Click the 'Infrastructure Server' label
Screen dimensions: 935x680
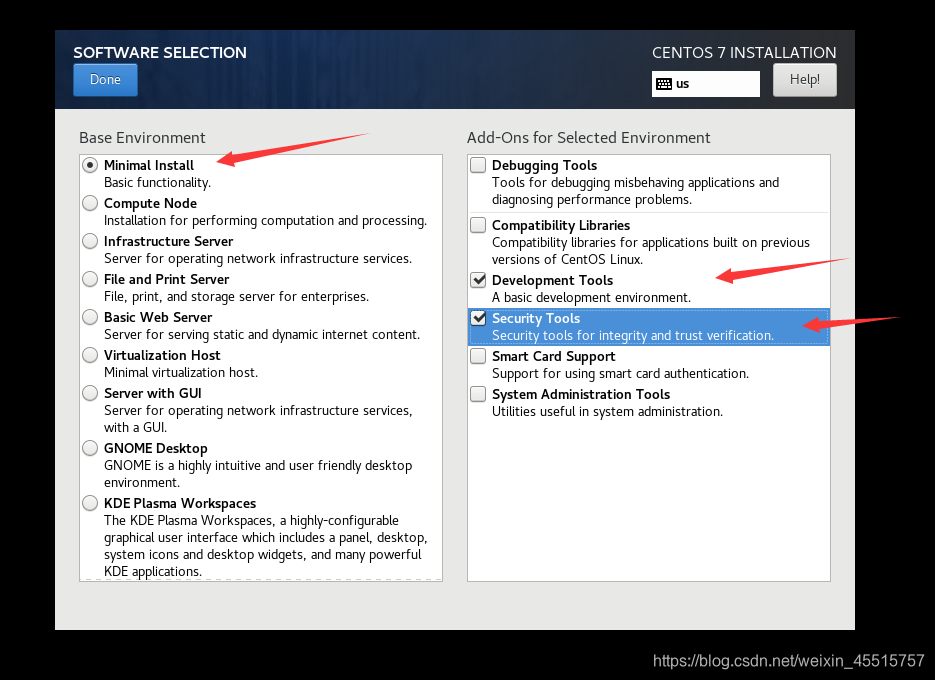(168, 242)
